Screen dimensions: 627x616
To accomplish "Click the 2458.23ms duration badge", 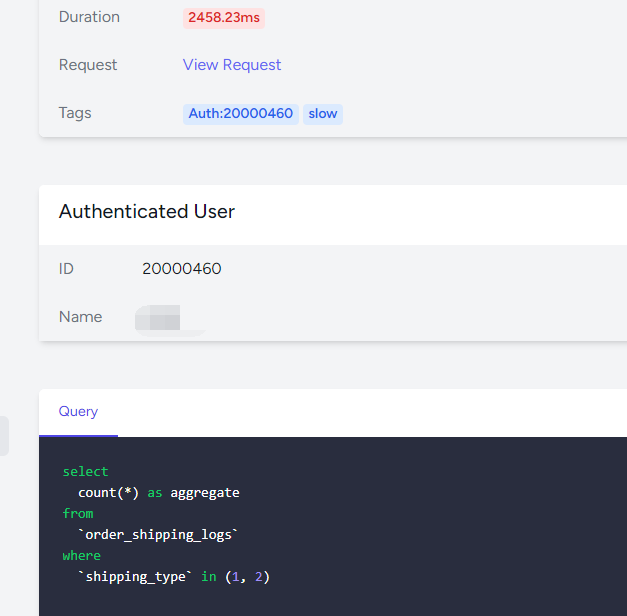I will pos(224,17).
